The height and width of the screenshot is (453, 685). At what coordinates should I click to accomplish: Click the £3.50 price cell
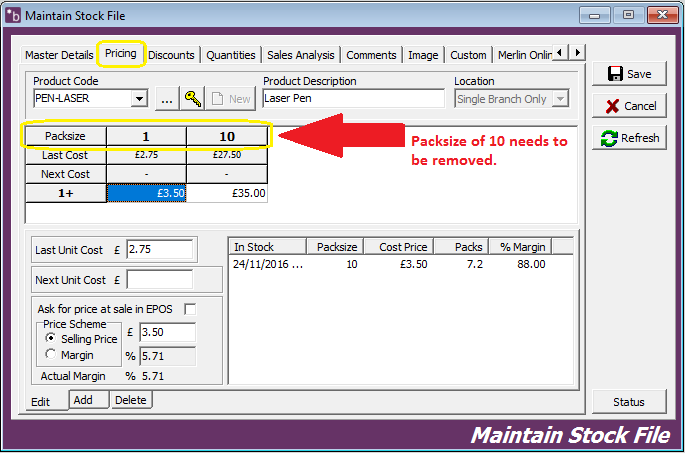(146, 193)
